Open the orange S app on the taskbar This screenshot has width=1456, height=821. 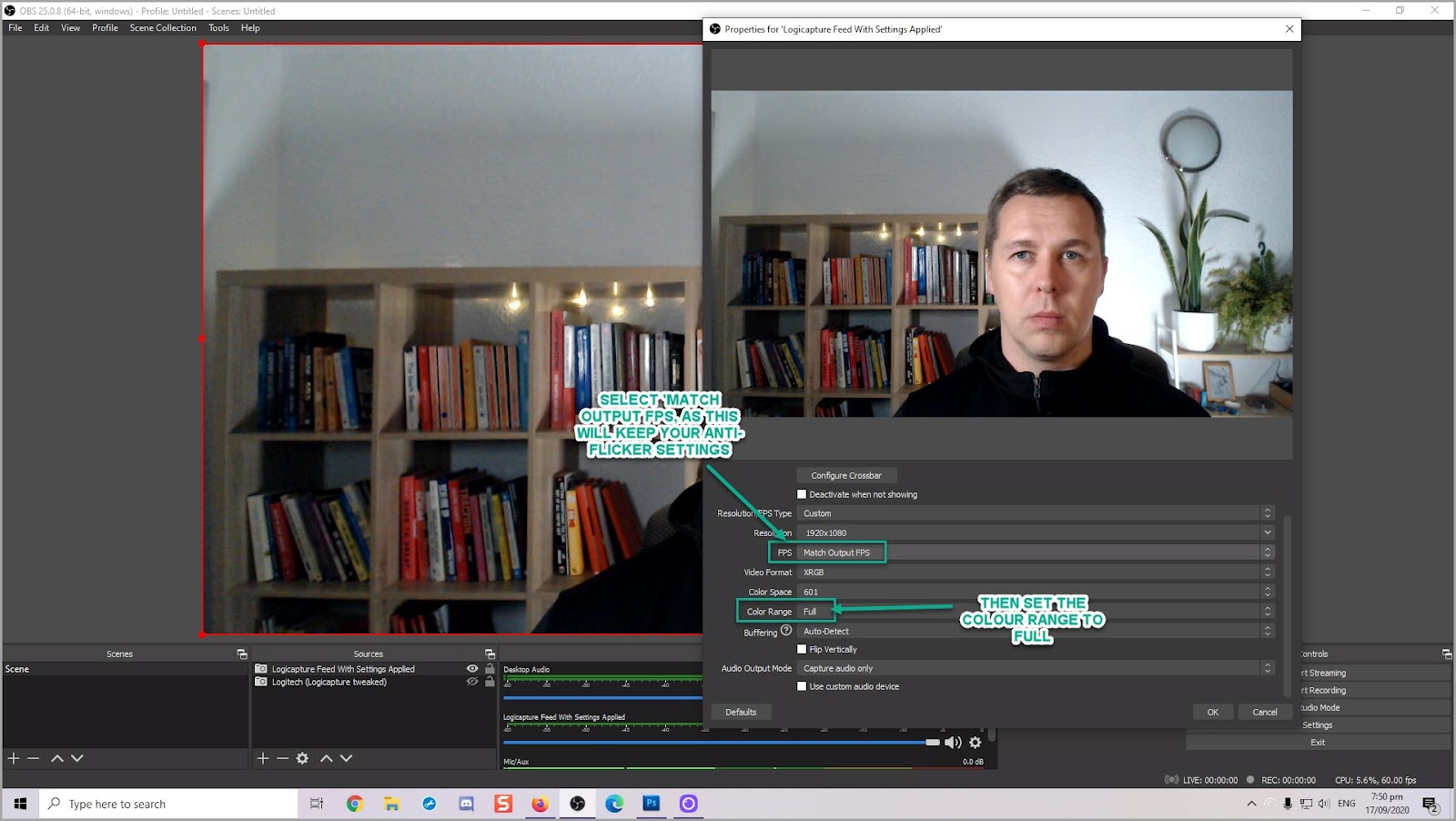click(x=503, y=804)
